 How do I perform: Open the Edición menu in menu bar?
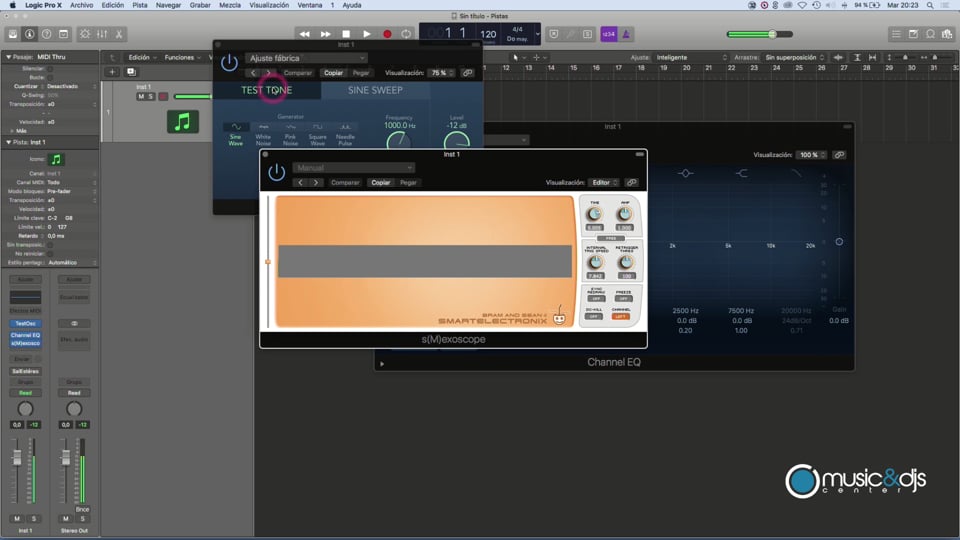(x=112, y=5)
